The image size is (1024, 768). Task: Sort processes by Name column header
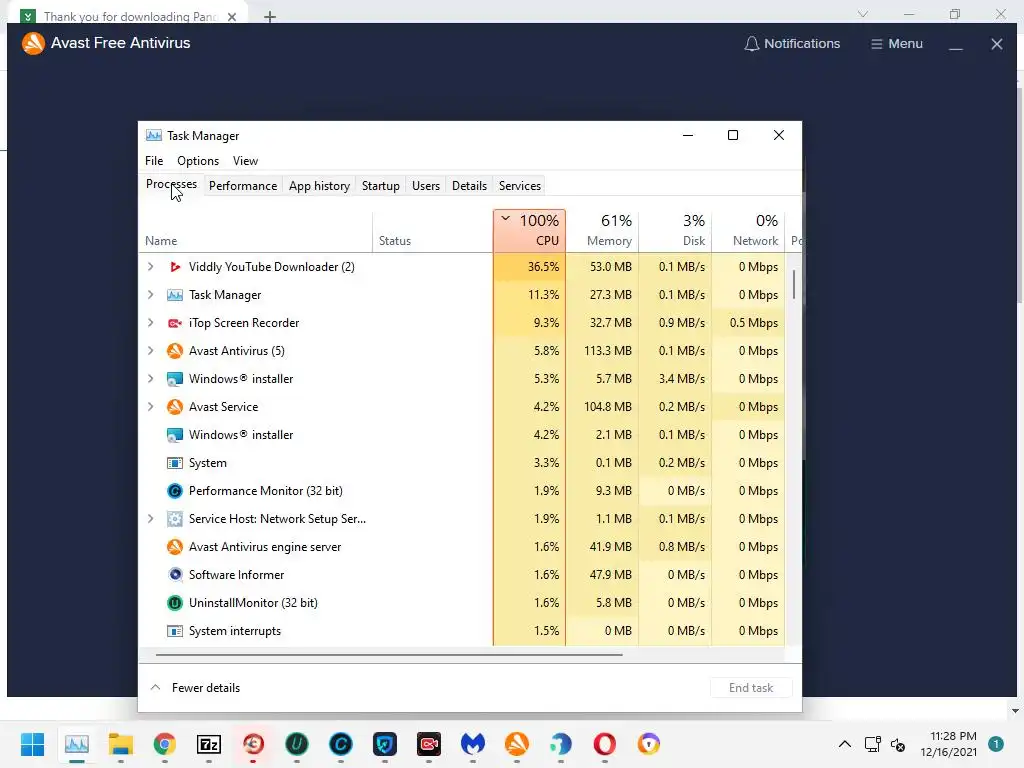(x=257, y=231)
